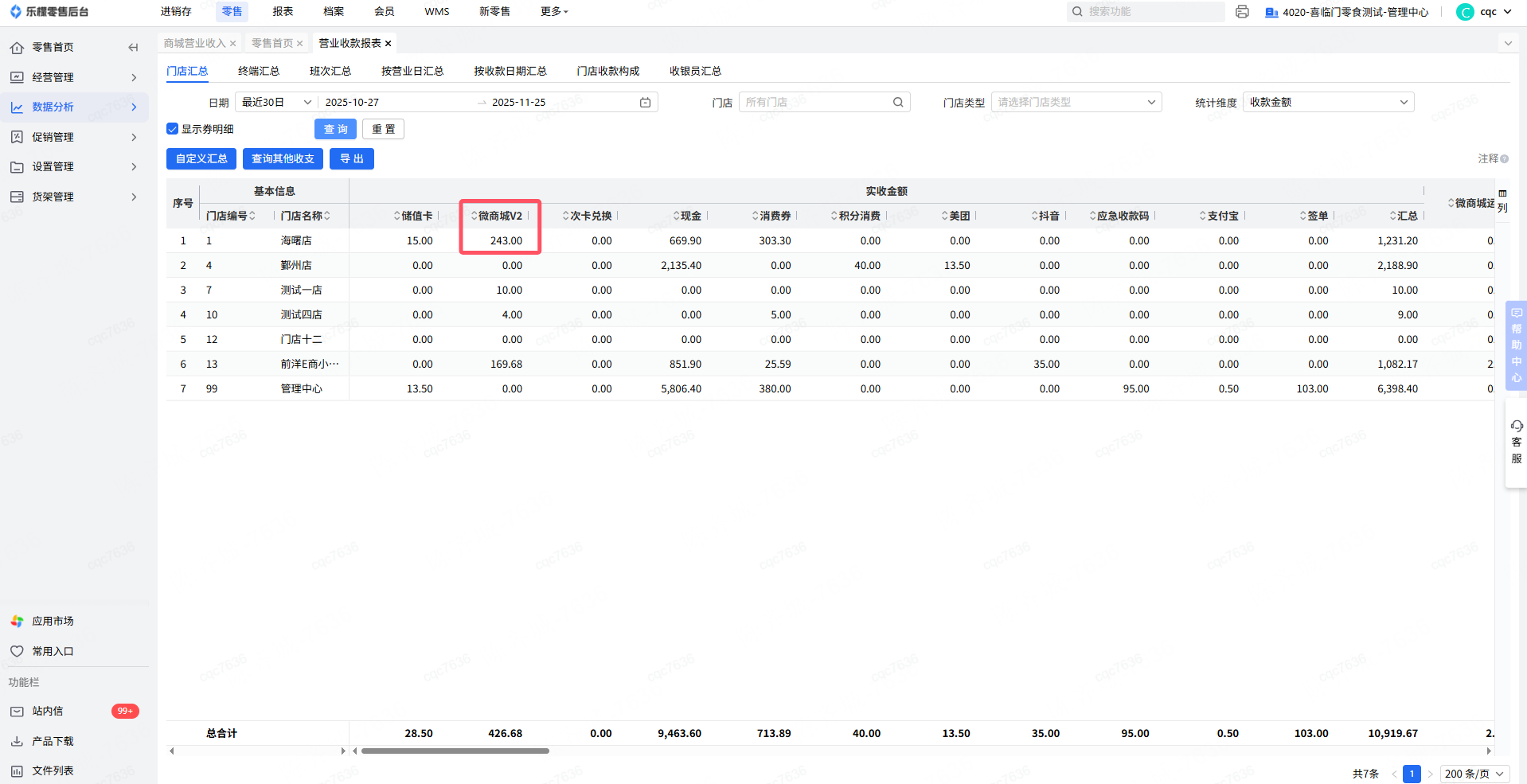This screenshot has height=784, width=1527.
Task: Sort by the 现金 column header
Action: click(x=689, y=216)
